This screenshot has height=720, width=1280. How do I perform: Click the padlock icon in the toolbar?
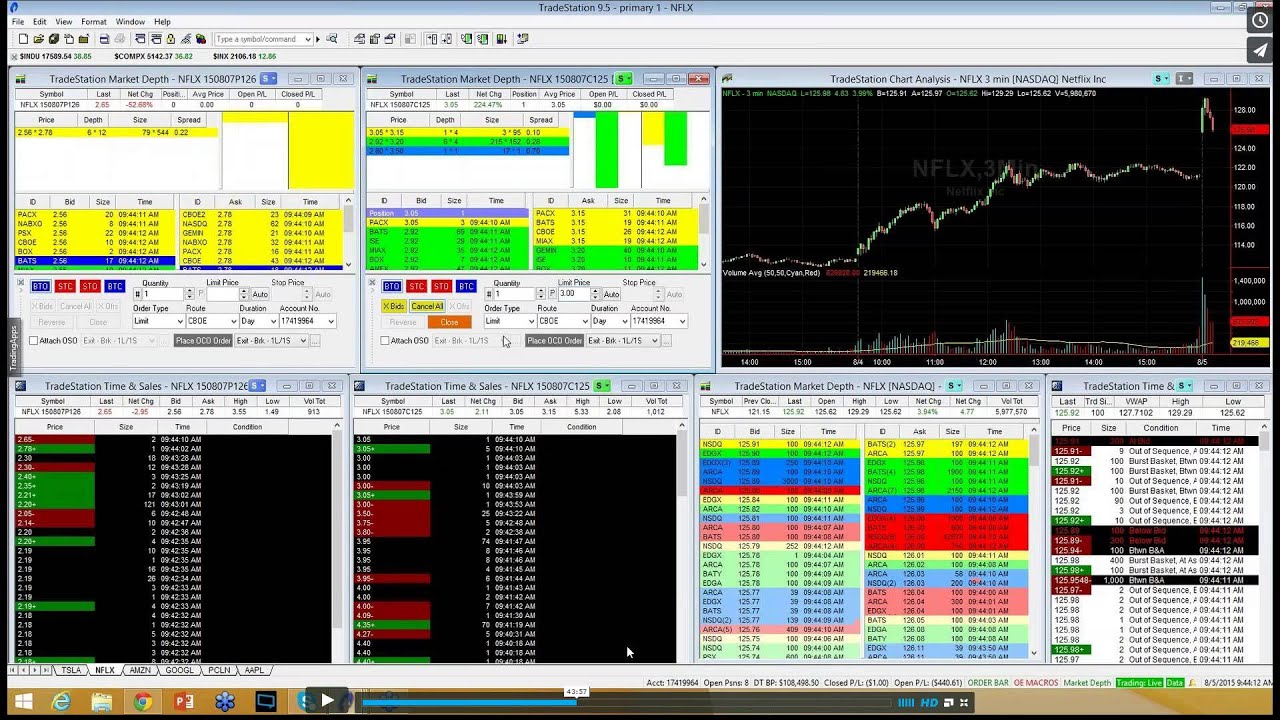click(x=170, y=39)
